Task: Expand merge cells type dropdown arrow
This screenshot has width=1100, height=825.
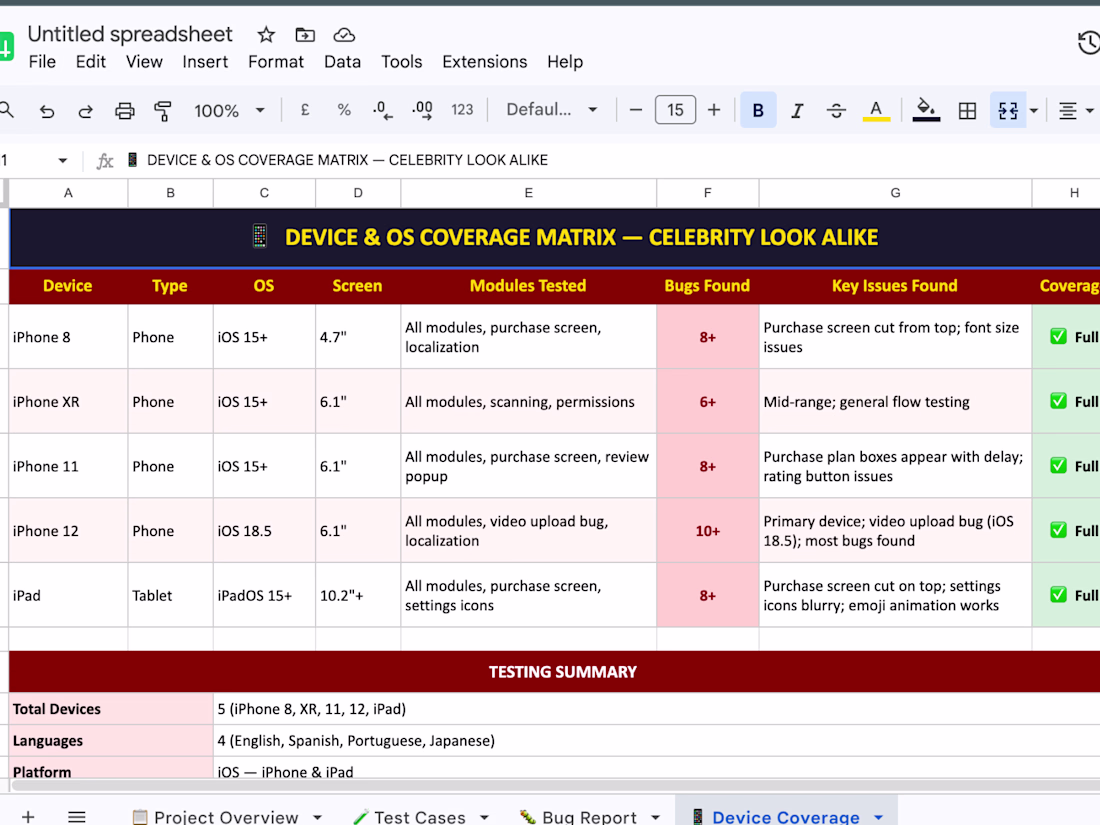Action: [x=1034, y=111]
